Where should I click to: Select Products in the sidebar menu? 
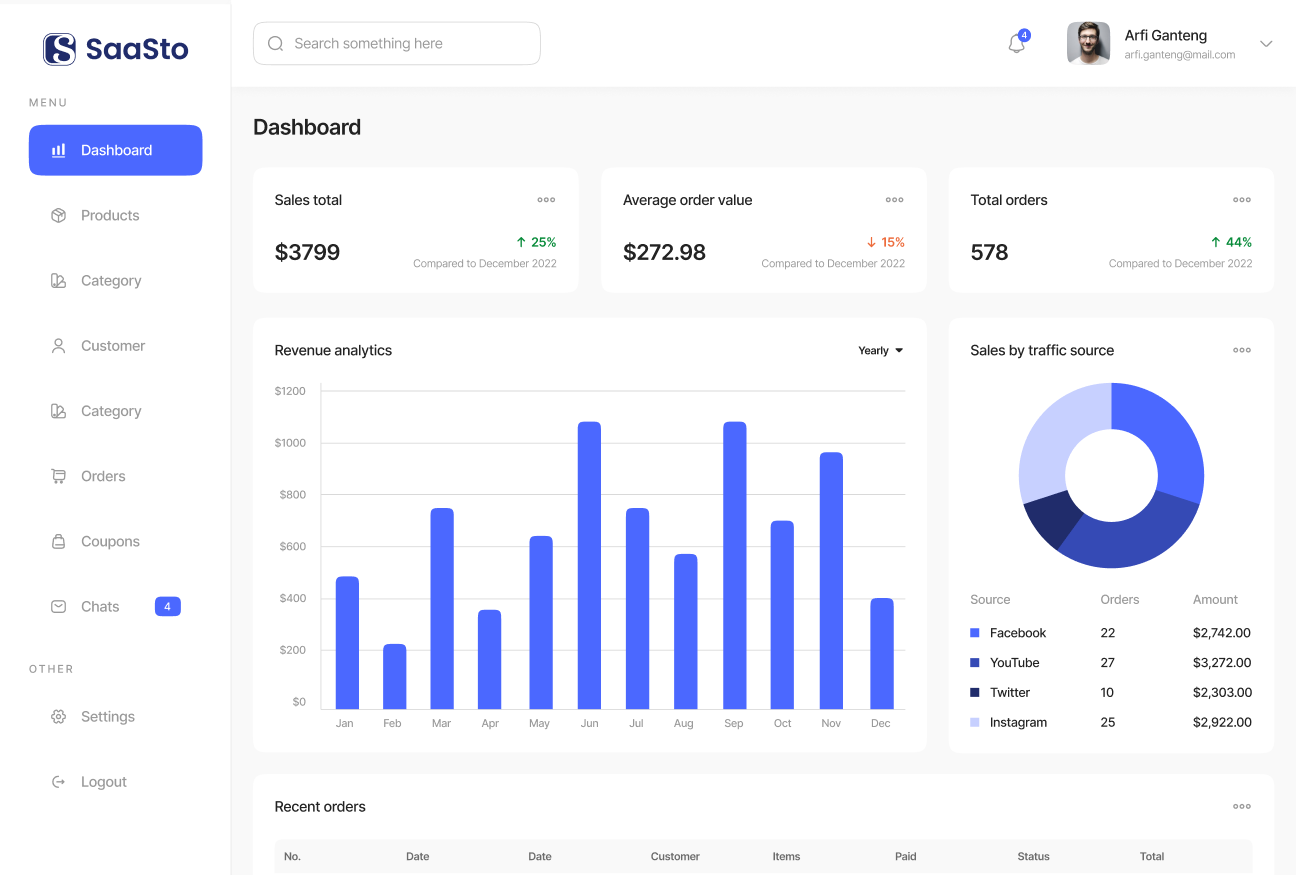click(x=110, y=216)
